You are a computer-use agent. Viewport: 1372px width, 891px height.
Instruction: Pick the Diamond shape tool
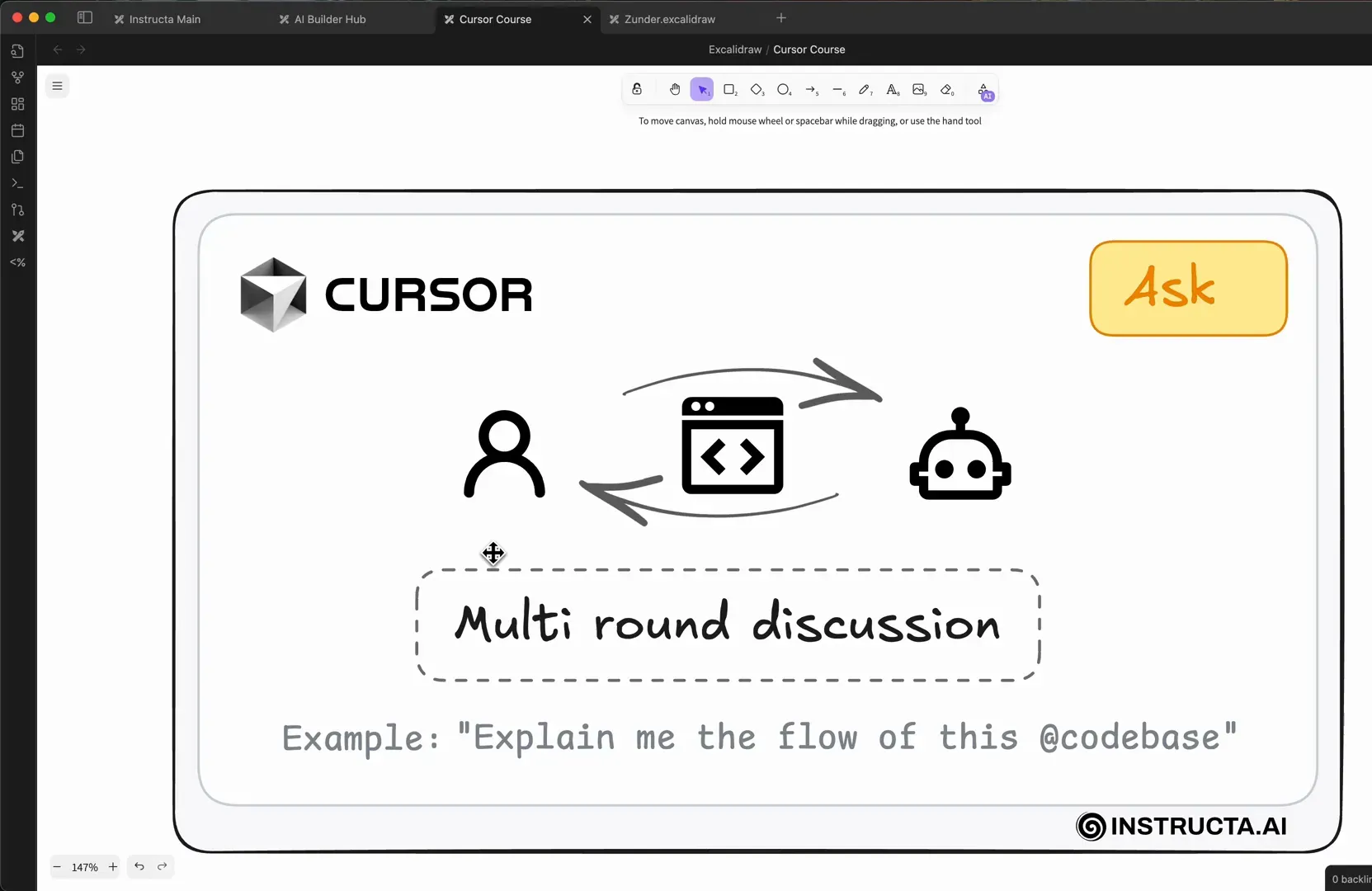[x=757, y=89]
